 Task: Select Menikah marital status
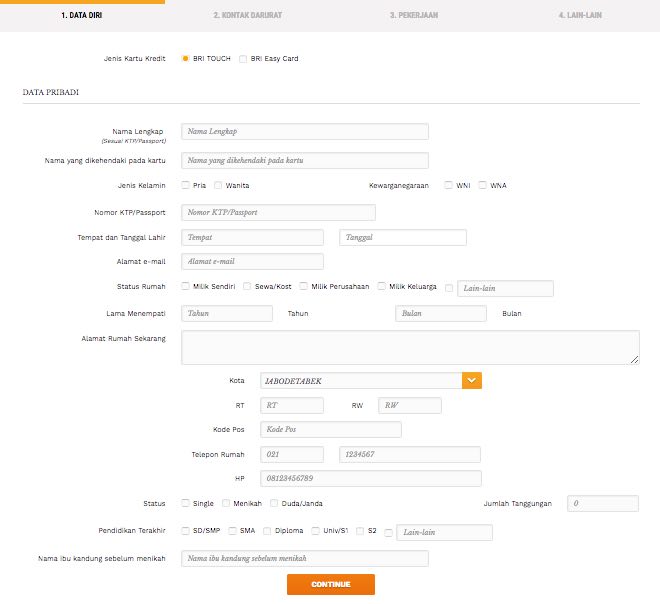[226, 503]
